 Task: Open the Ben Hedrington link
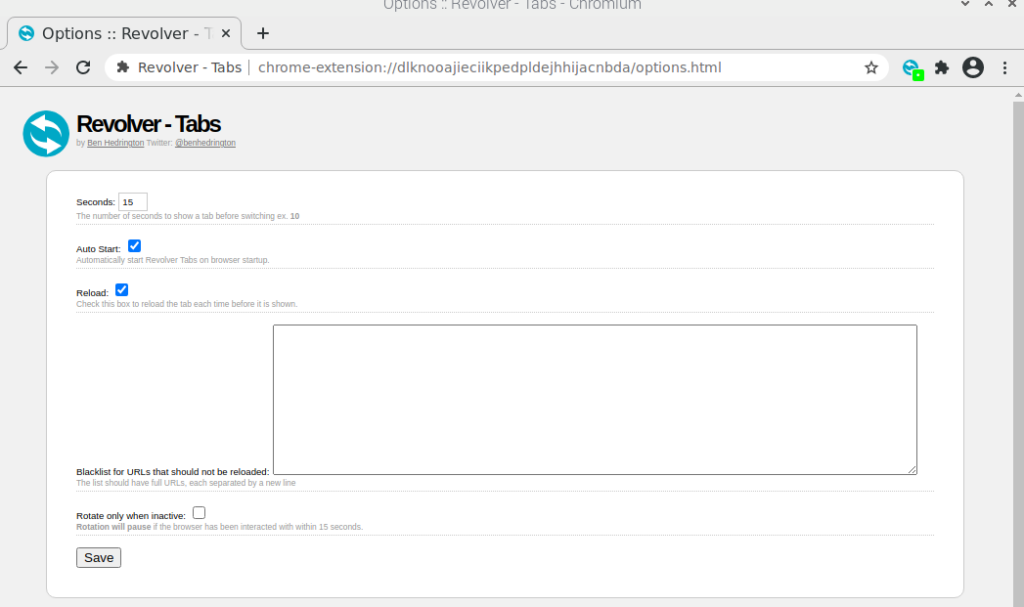pyautogui.click(x=114, y=142)
